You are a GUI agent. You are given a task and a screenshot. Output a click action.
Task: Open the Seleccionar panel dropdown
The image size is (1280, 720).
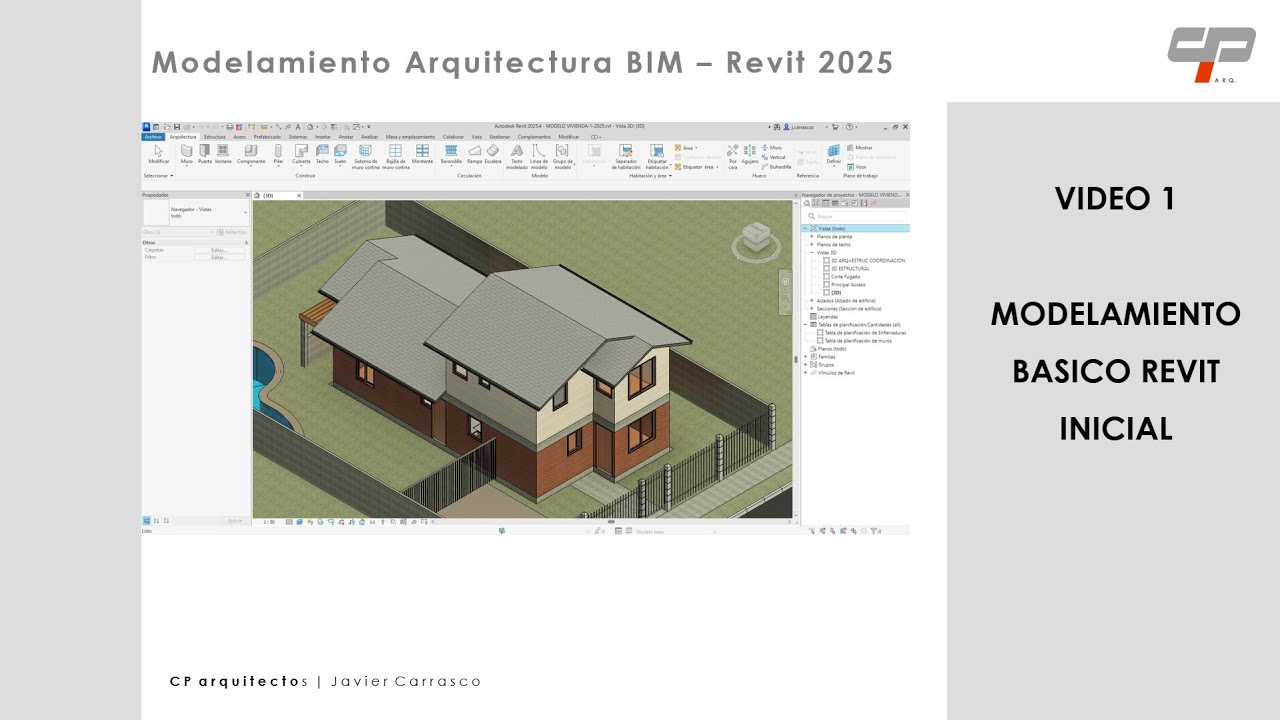(158, 175)
